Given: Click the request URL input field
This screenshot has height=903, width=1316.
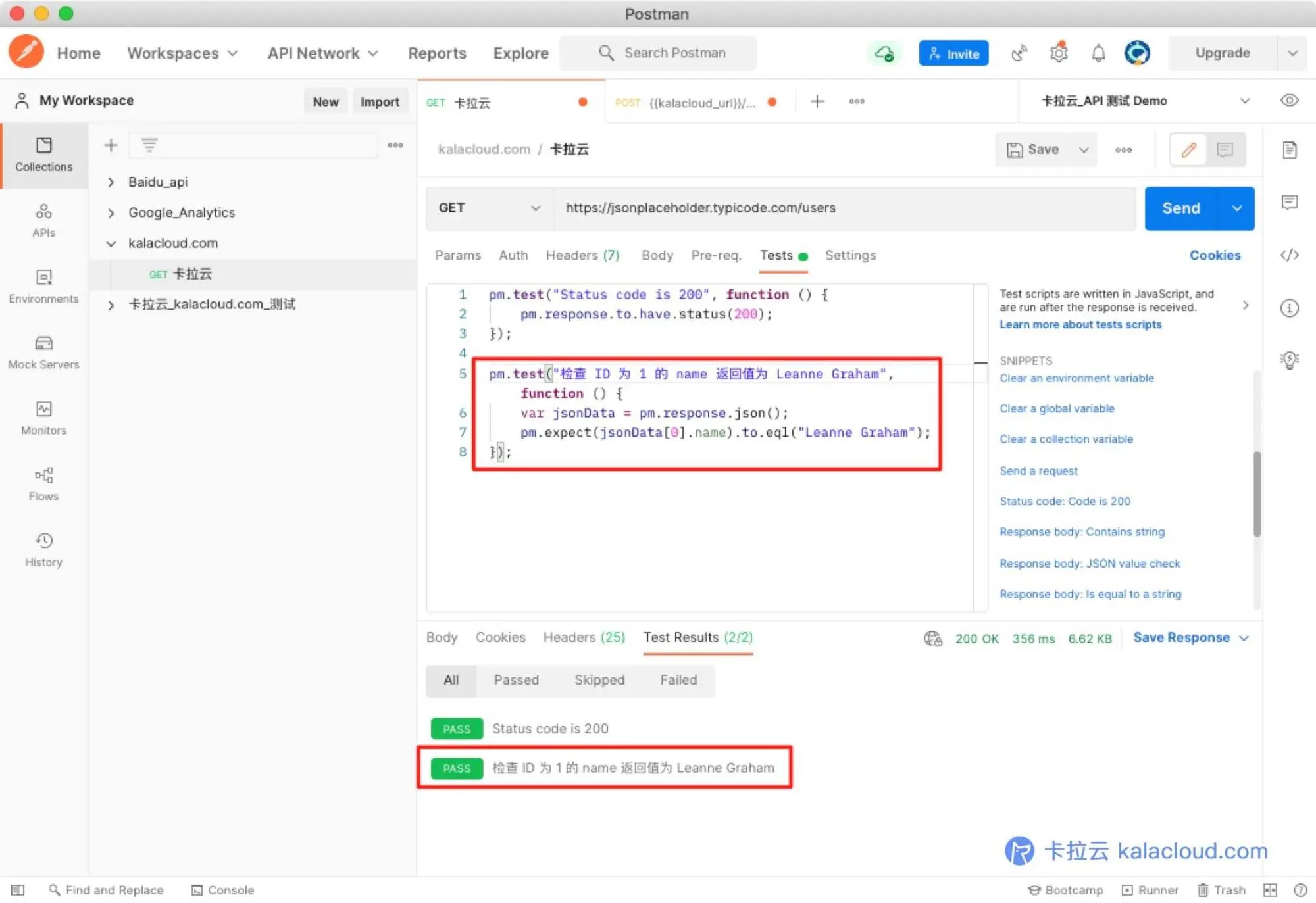Looking at the screenshot, I should click(845, 208).
